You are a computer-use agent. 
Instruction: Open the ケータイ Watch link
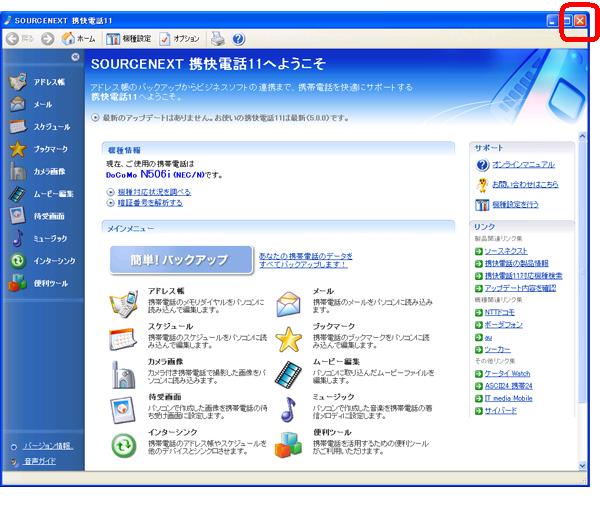pos(507,373)
